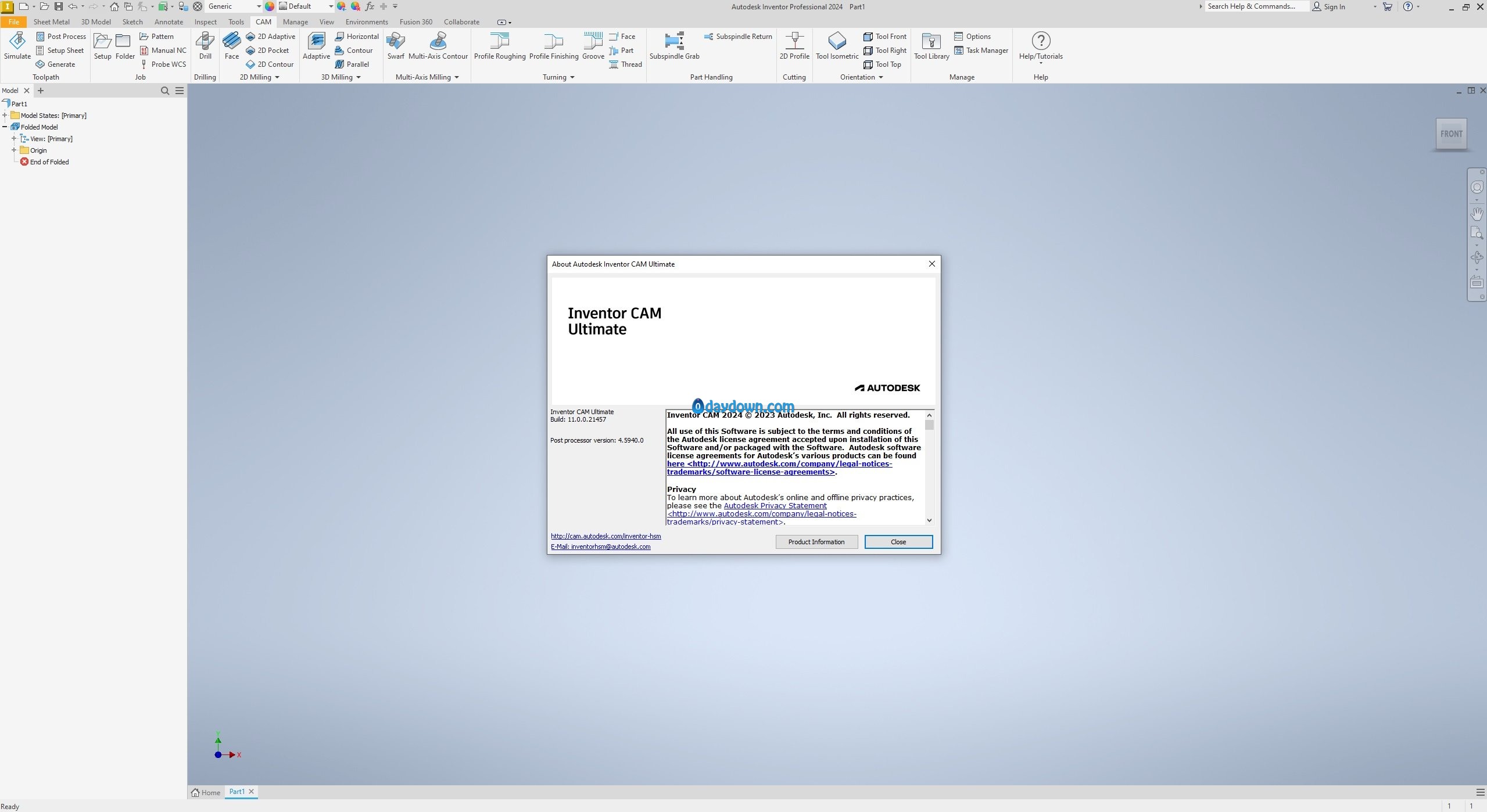Image resolution: width=1487 pixels, height=812 pixels.
Task: Open the cam.autodesk.com/inventor-hsm link
Action: [x=605, y=536]
